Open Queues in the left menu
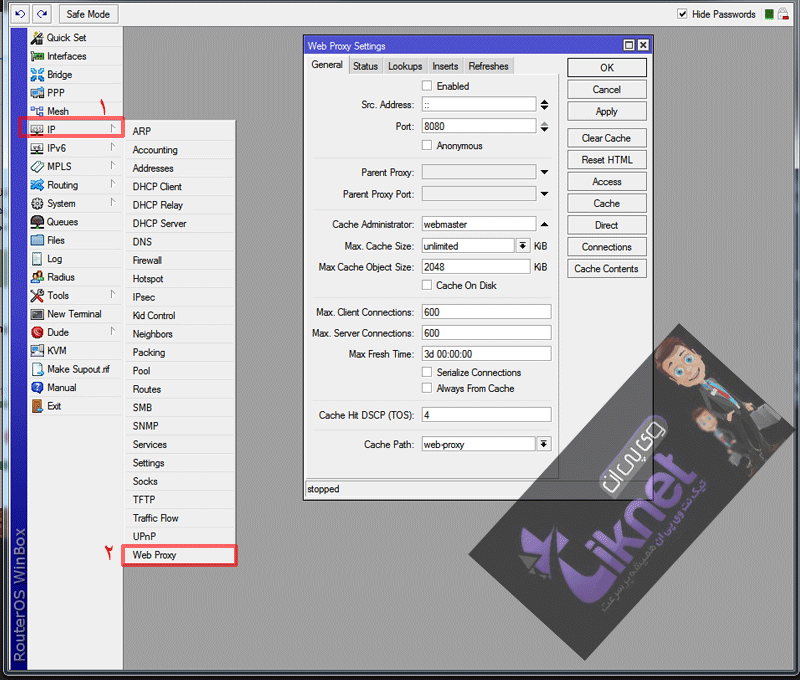800x680 pixels. [x=61, y=222]
